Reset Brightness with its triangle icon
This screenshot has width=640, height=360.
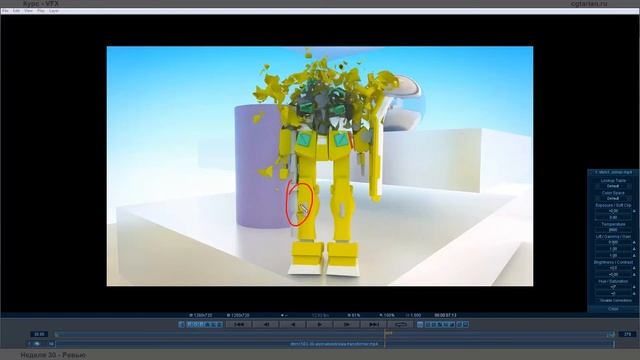pyautogui.click(x=634, y=268)
